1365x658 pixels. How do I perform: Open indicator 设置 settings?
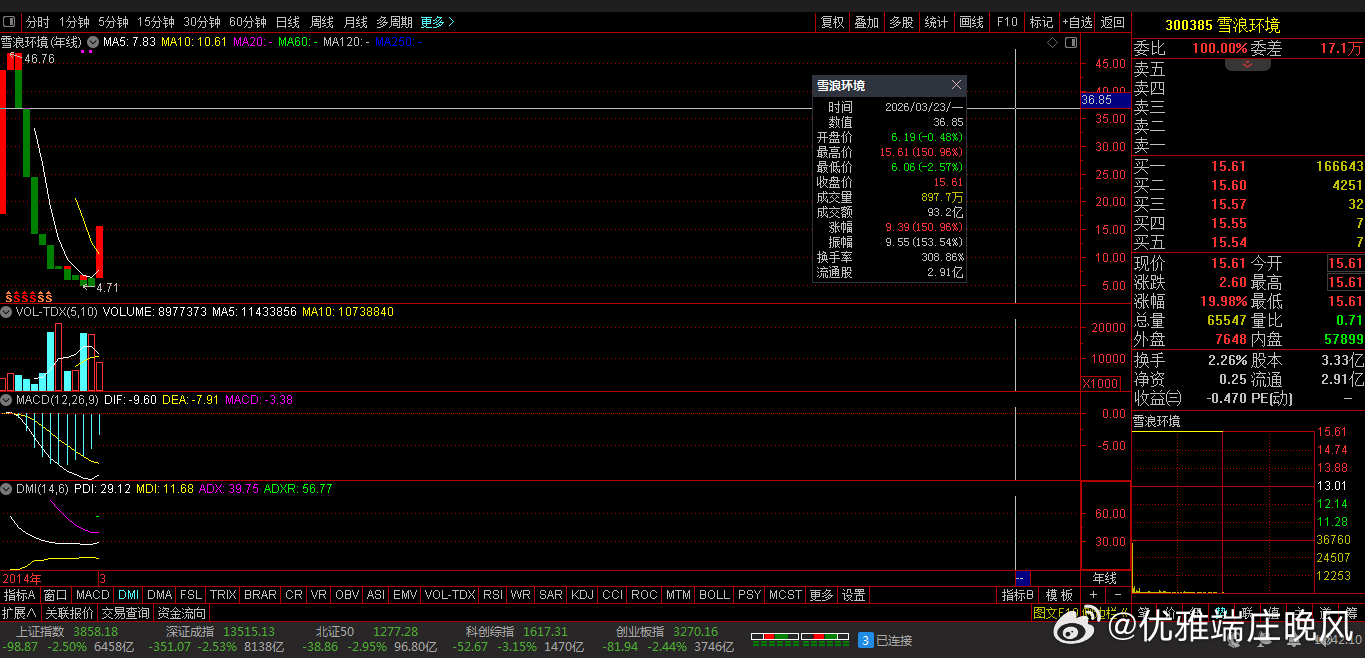[x=853, y=595]
